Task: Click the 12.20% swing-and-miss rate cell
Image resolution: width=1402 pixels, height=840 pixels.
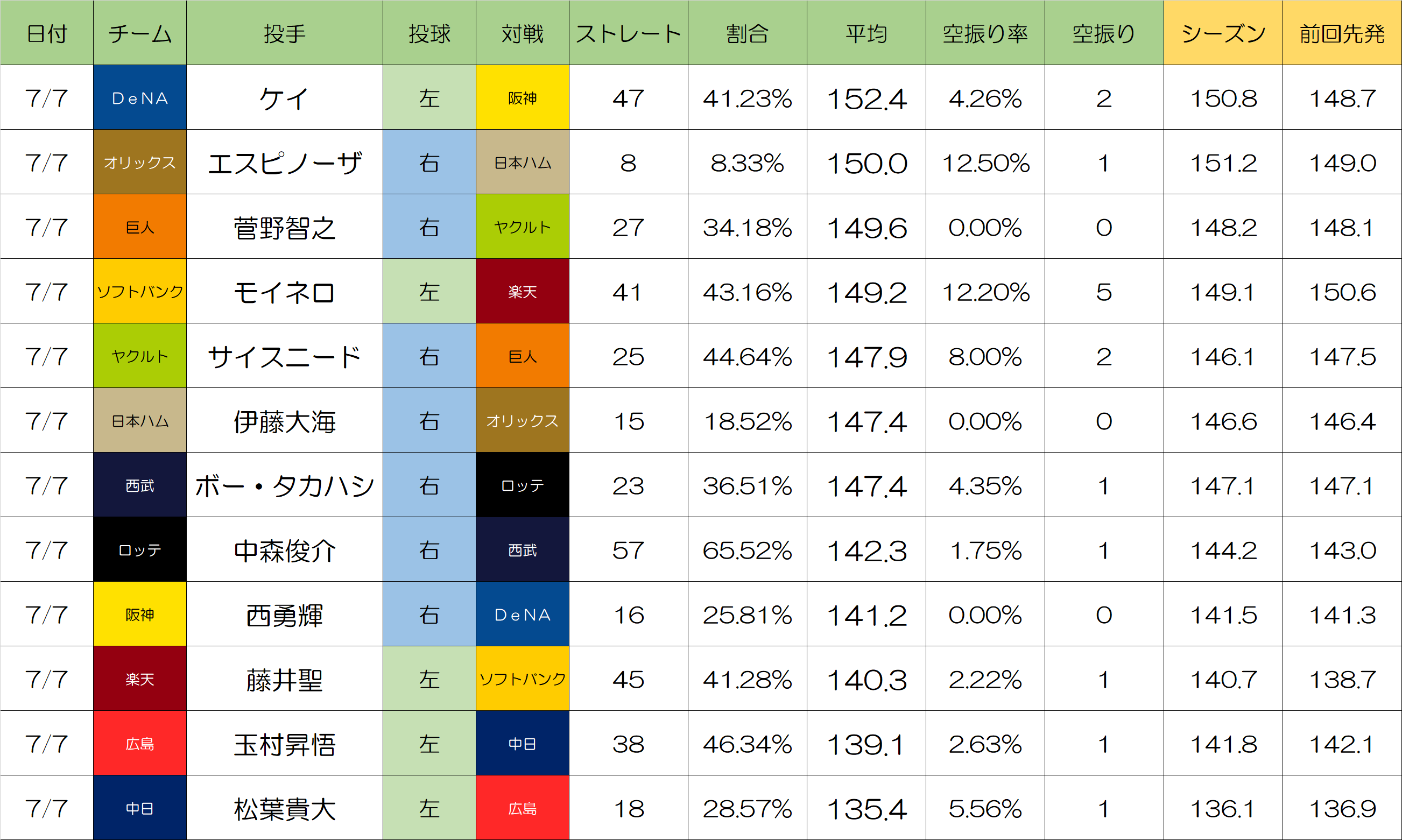Action: pyautogui.click(x=985, y=292)
